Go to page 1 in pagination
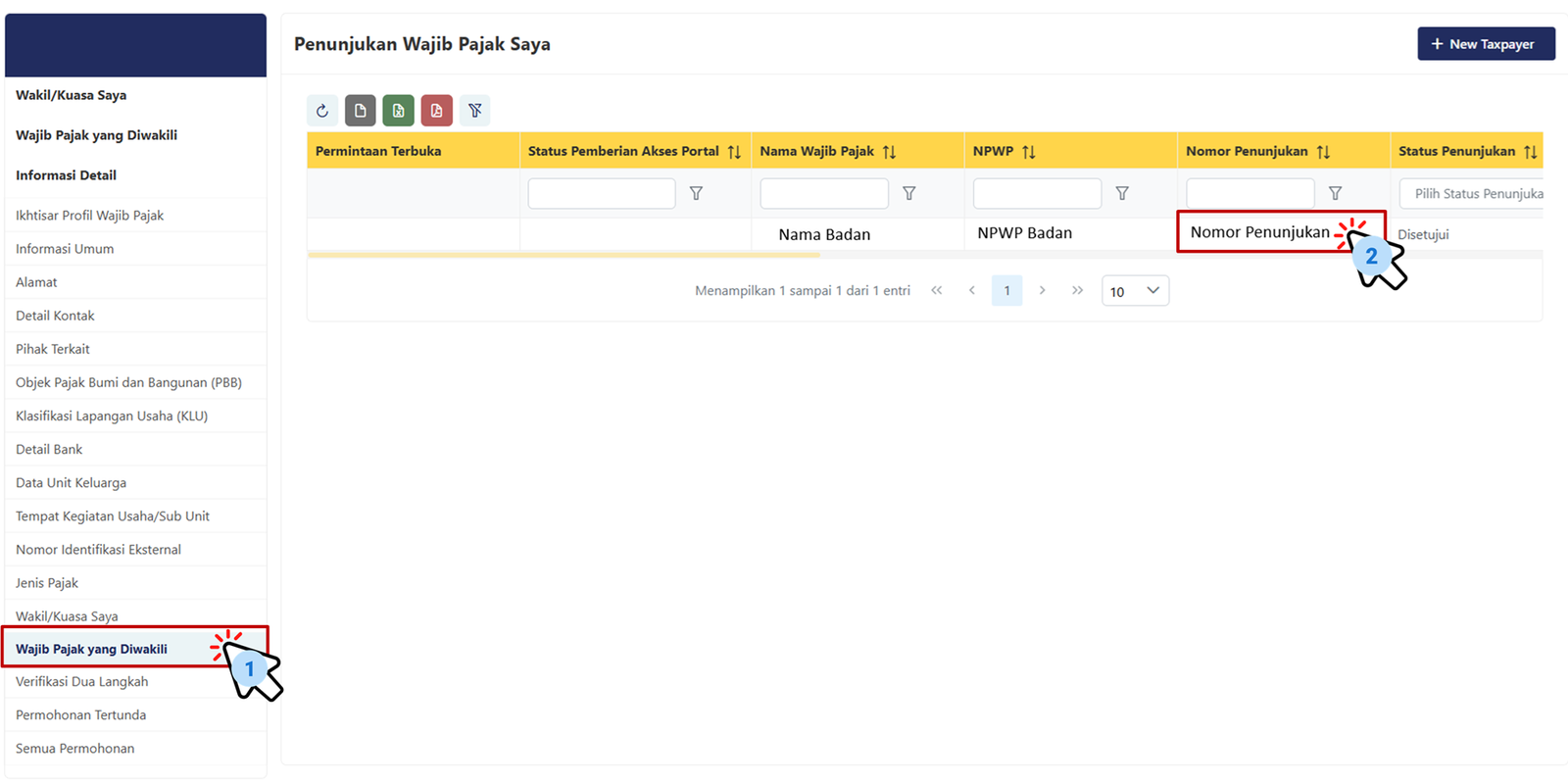 pos(1006,291)
